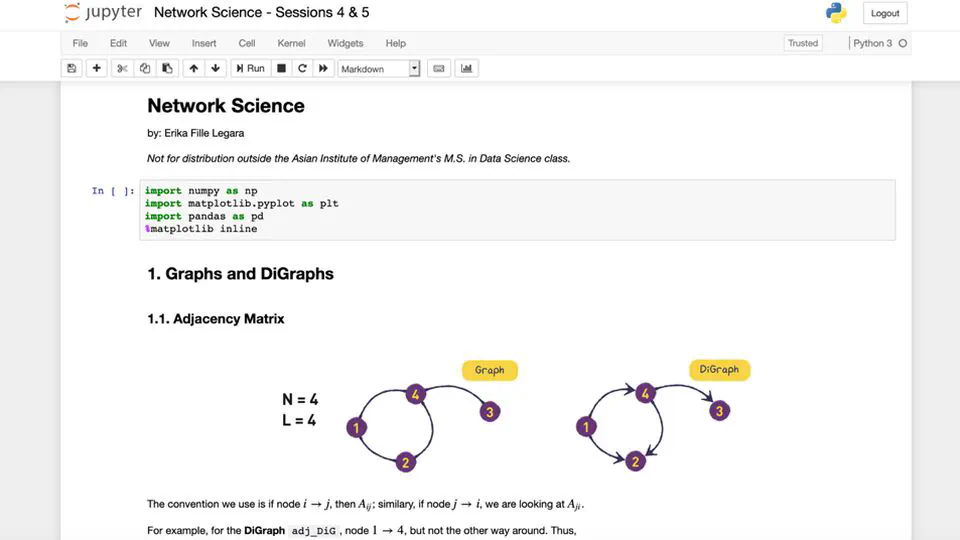Expand the Widgets menu

coord(345,43)
